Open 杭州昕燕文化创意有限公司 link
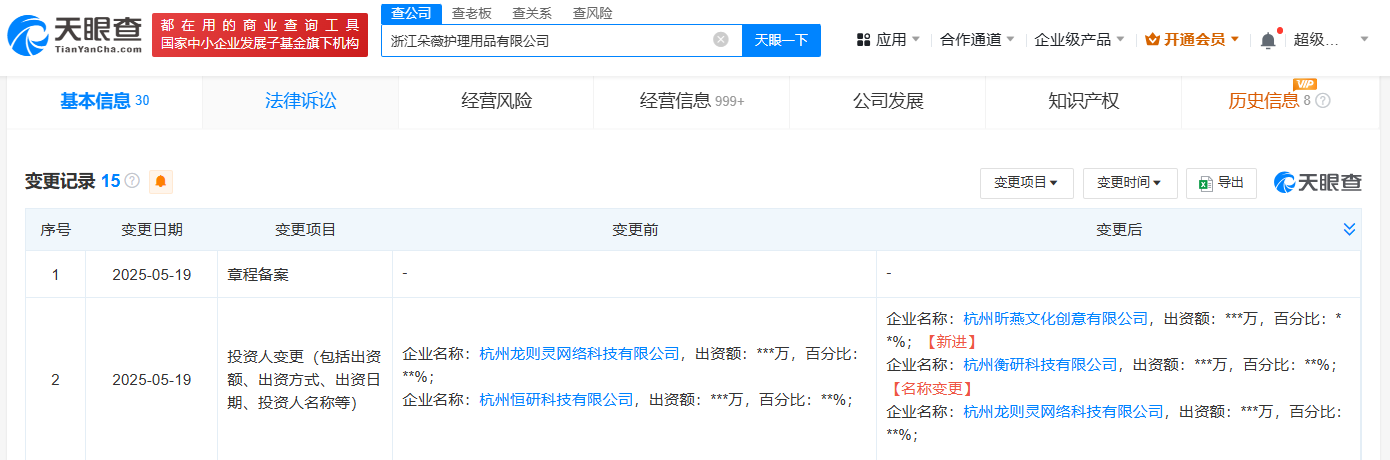 (1055, 319)
